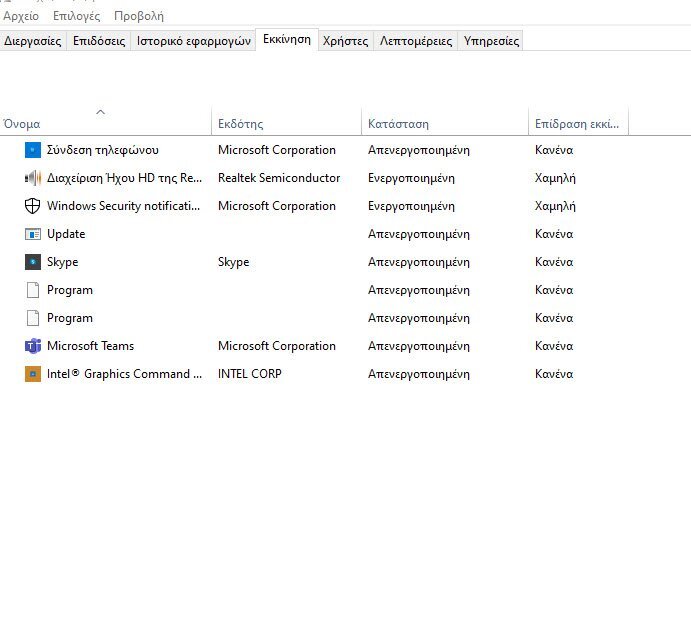
Task: Open the Προβολή menu
Action: tap(139, 16)
